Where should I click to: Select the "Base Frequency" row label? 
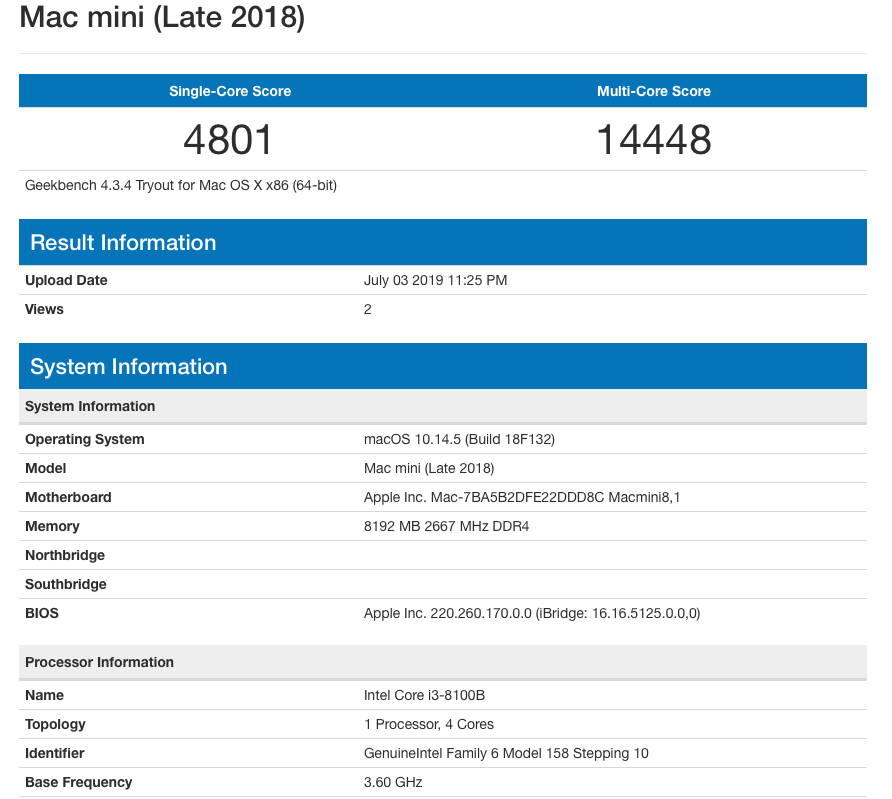pos(79,783)
